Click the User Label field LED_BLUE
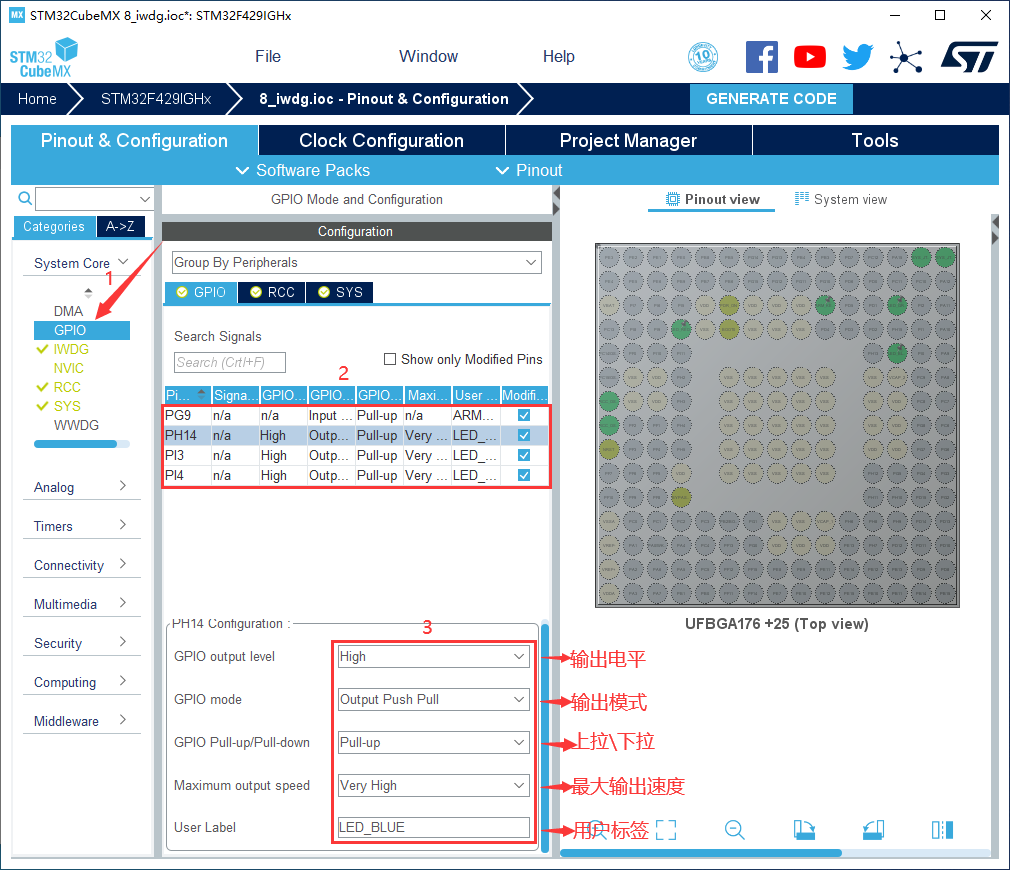The width and height of the screenshot is (1010, 870). [433, 827]
